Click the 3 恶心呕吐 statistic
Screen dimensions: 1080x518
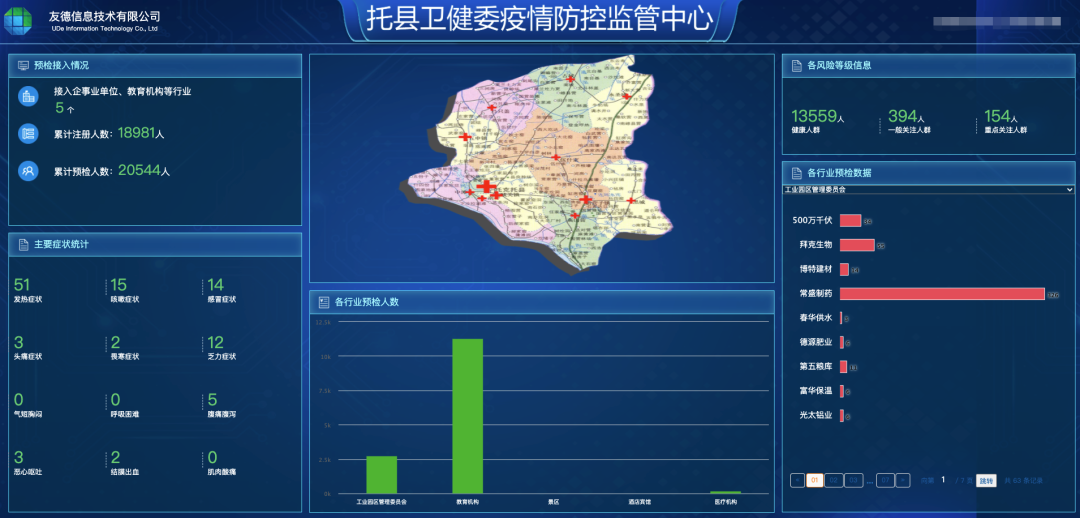pos(28,464)
